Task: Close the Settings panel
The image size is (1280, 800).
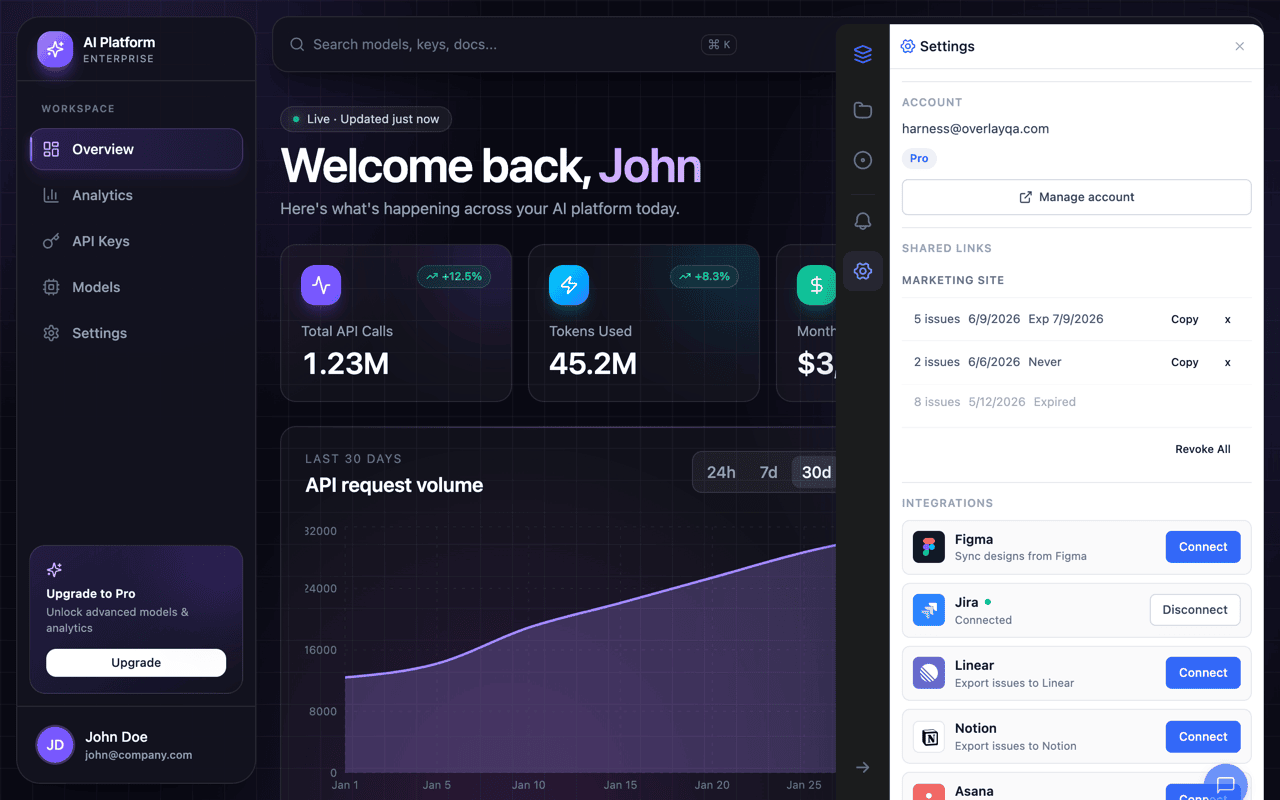Action: (x=1240, y=46)
